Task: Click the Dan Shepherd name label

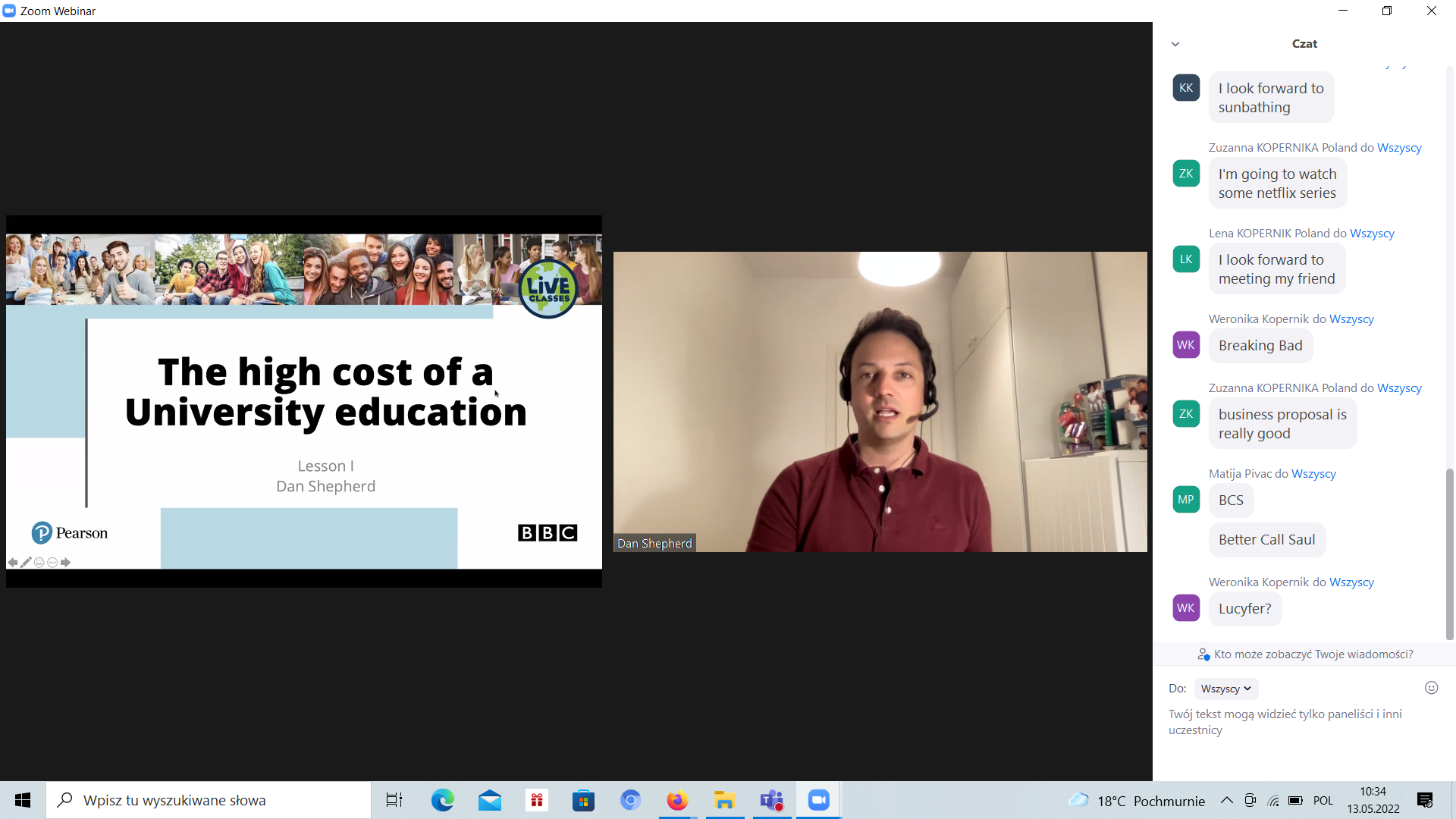Action: click(654, 543)
